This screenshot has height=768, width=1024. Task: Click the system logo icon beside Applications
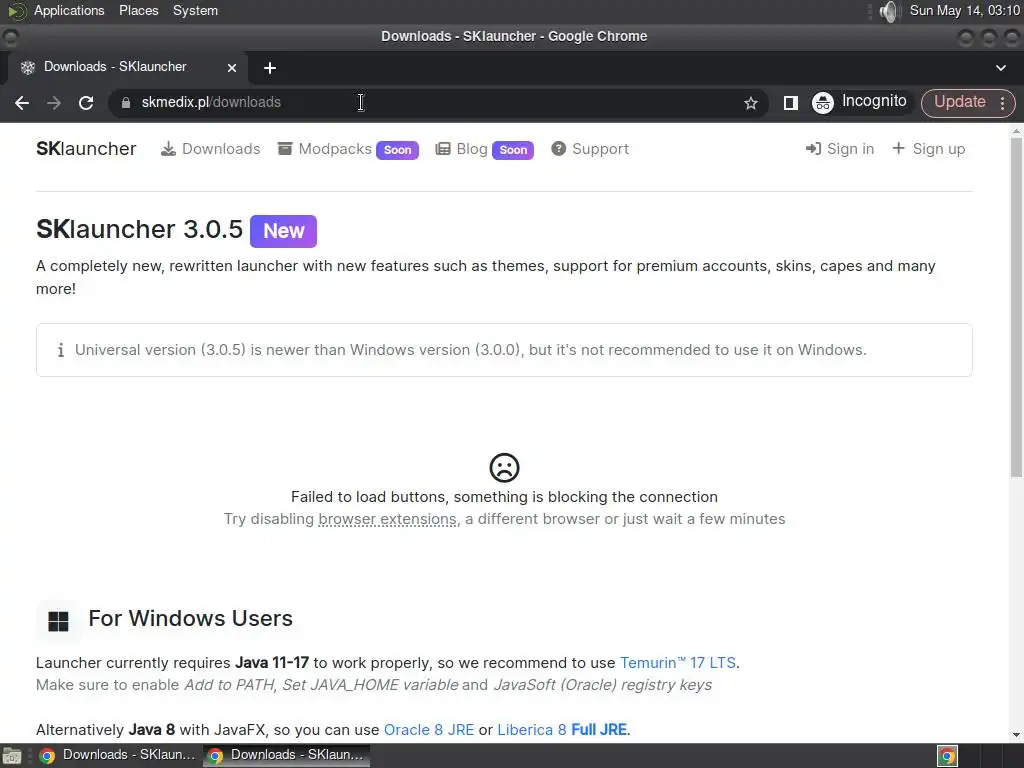16,11
